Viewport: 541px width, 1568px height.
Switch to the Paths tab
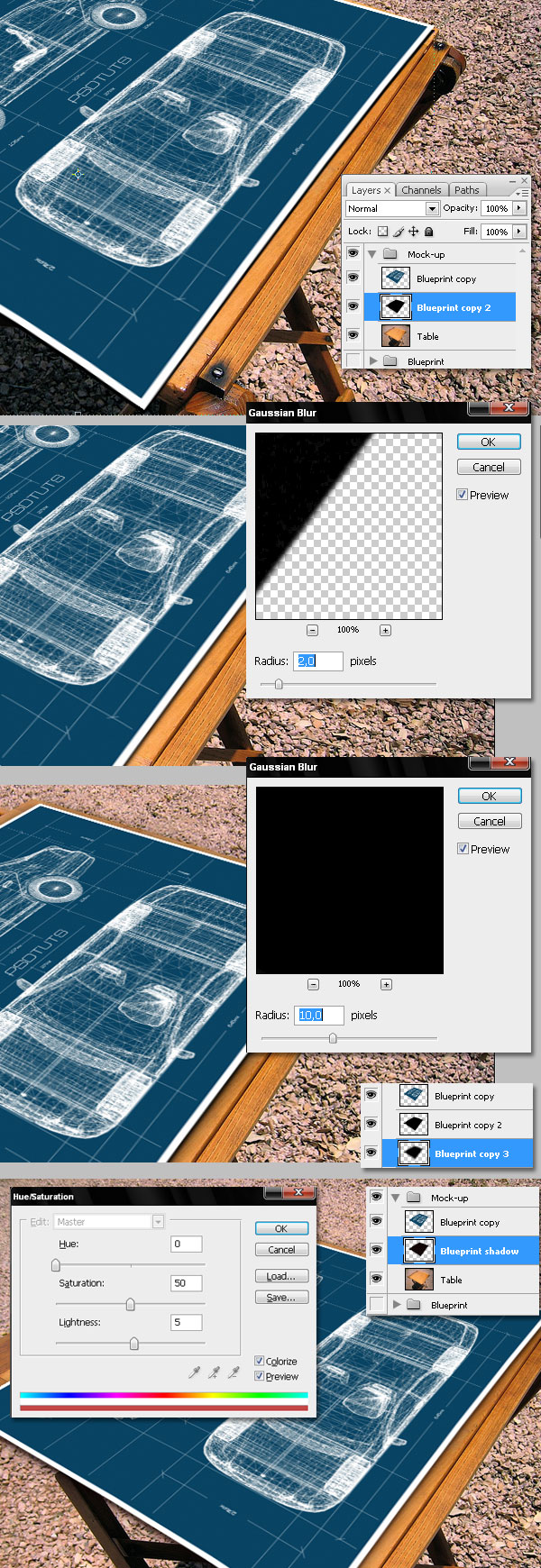tap(467, 190)
